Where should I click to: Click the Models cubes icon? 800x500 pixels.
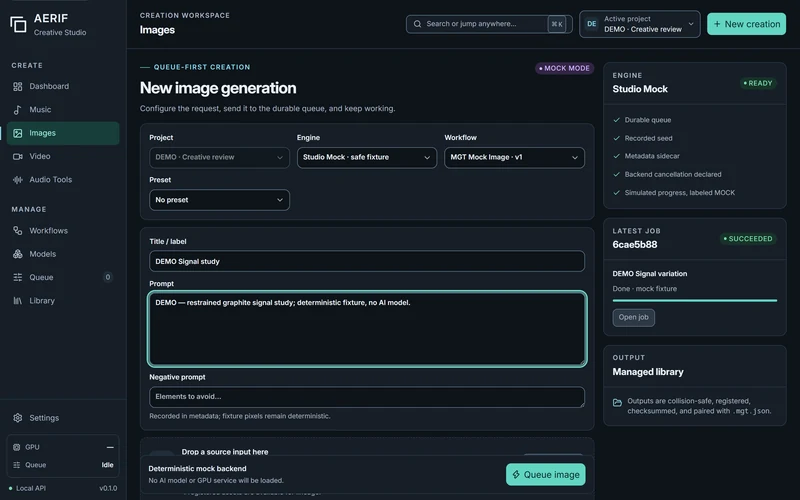coord(17,254)
